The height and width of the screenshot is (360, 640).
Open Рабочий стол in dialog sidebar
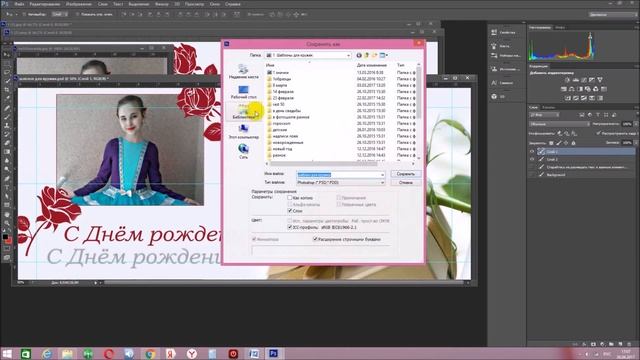pyautogui.click(x=244, y=92)
